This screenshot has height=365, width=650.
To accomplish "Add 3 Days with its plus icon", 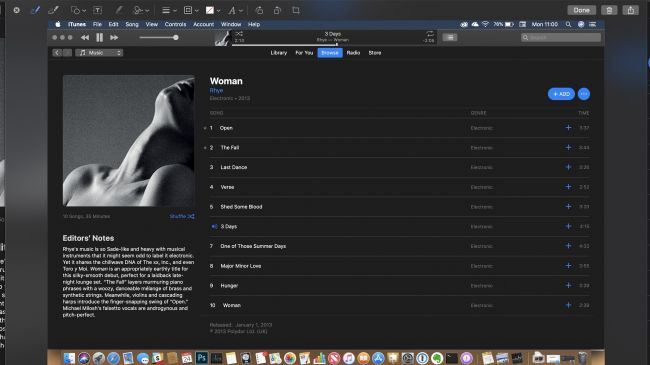I will coord(568,226).
